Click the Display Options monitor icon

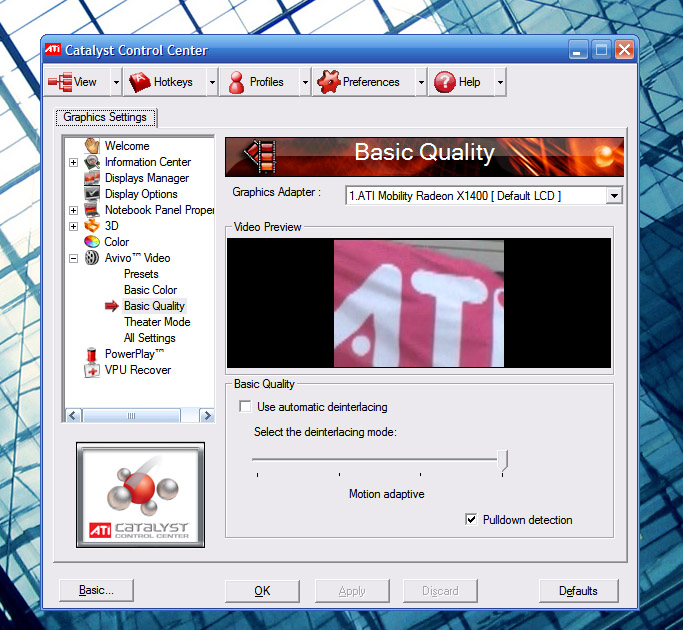[92, 194]
